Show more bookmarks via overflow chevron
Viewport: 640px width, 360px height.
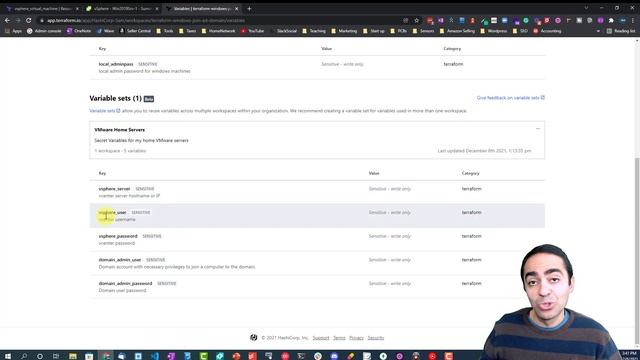(598, 31)
